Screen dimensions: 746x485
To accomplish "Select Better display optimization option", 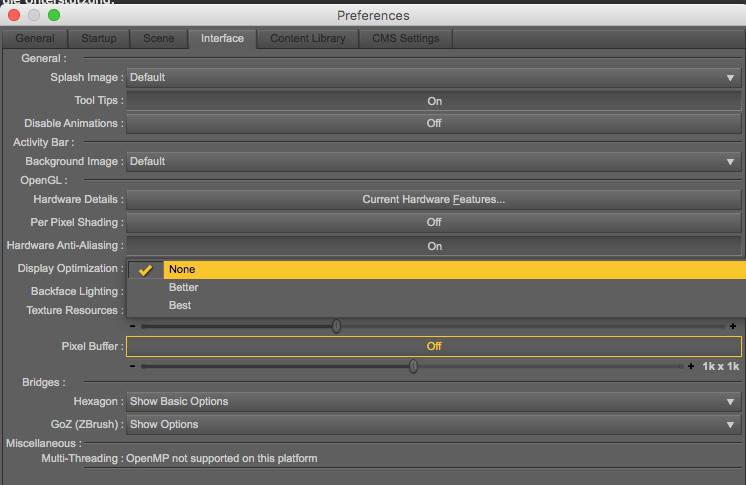I will pyautogui.click(x=184, y=287).
